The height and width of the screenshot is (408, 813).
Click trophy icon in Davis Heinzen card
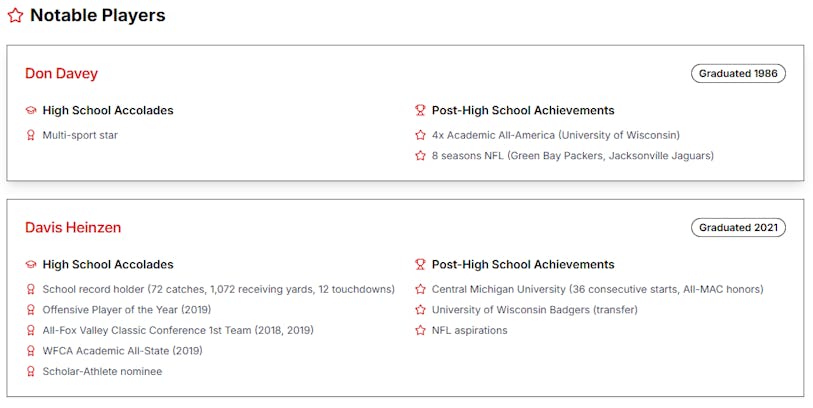[x=420, y=265]
